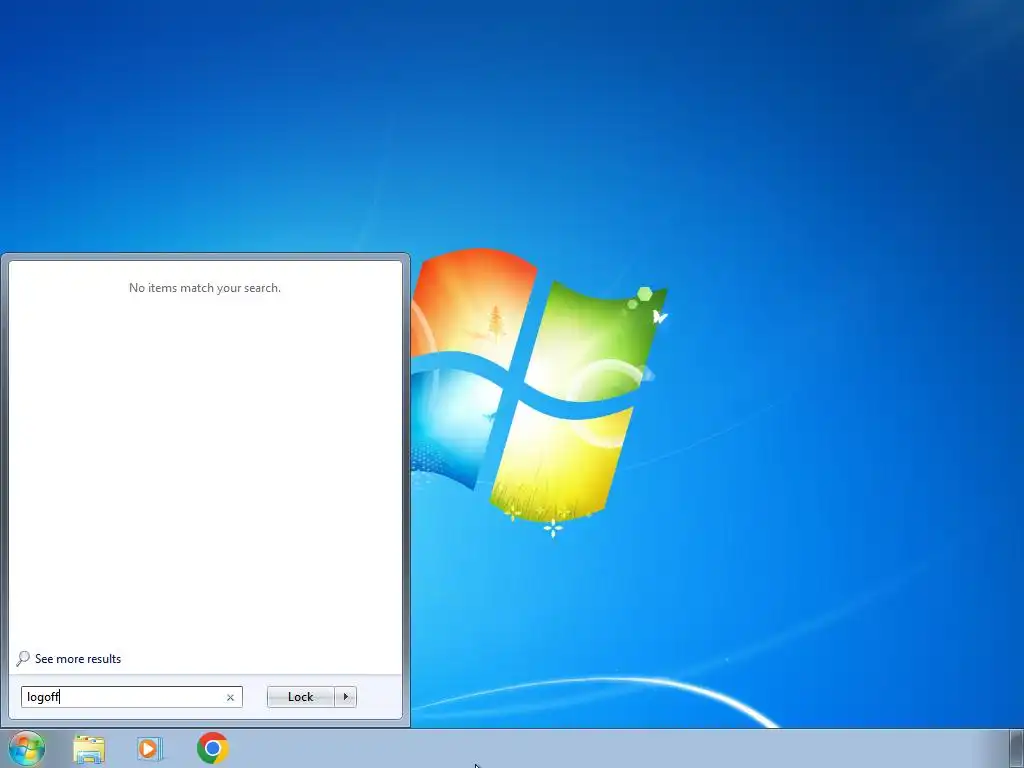Open the Windows Start orb
Viewport: 1024px width, 768px height.
pyautogui.click(x=27, y=748)
